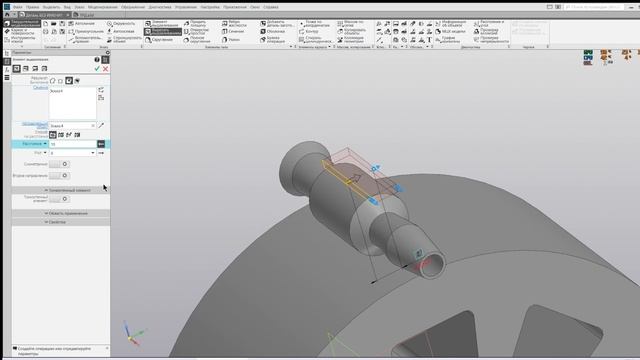Viewport: 640px width, 360px height.
Task: Open the Angle value combo box dropdown
Action: click(93, 153)
